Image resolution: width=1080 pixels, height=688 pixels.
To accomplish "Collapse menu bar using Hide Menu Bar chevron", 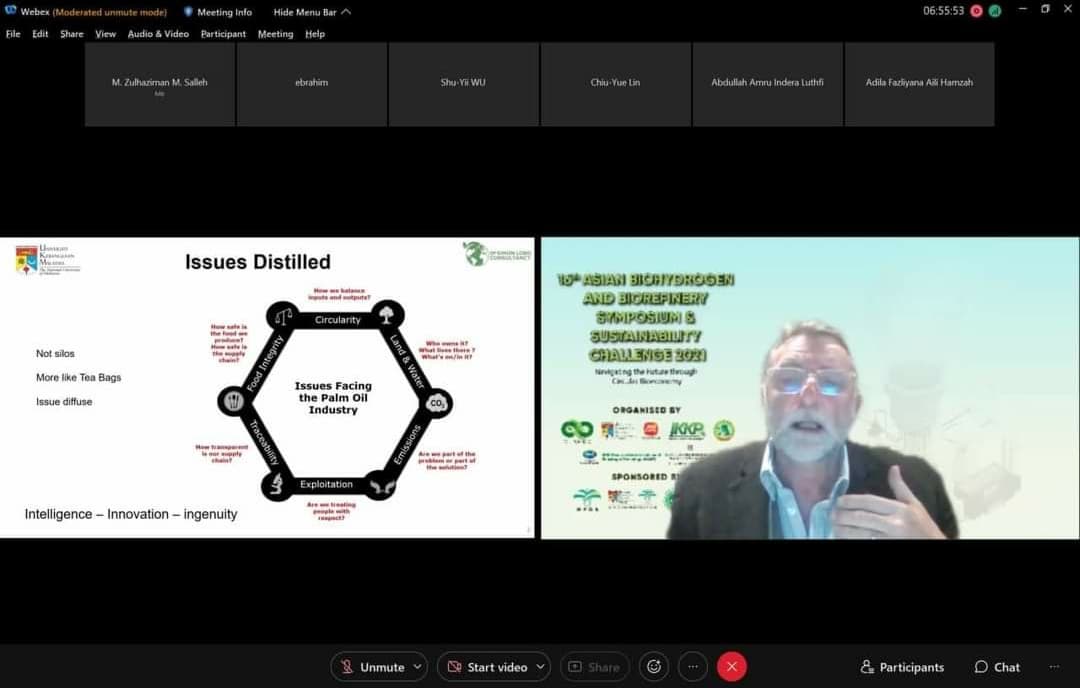I will [x=346, y=12].
